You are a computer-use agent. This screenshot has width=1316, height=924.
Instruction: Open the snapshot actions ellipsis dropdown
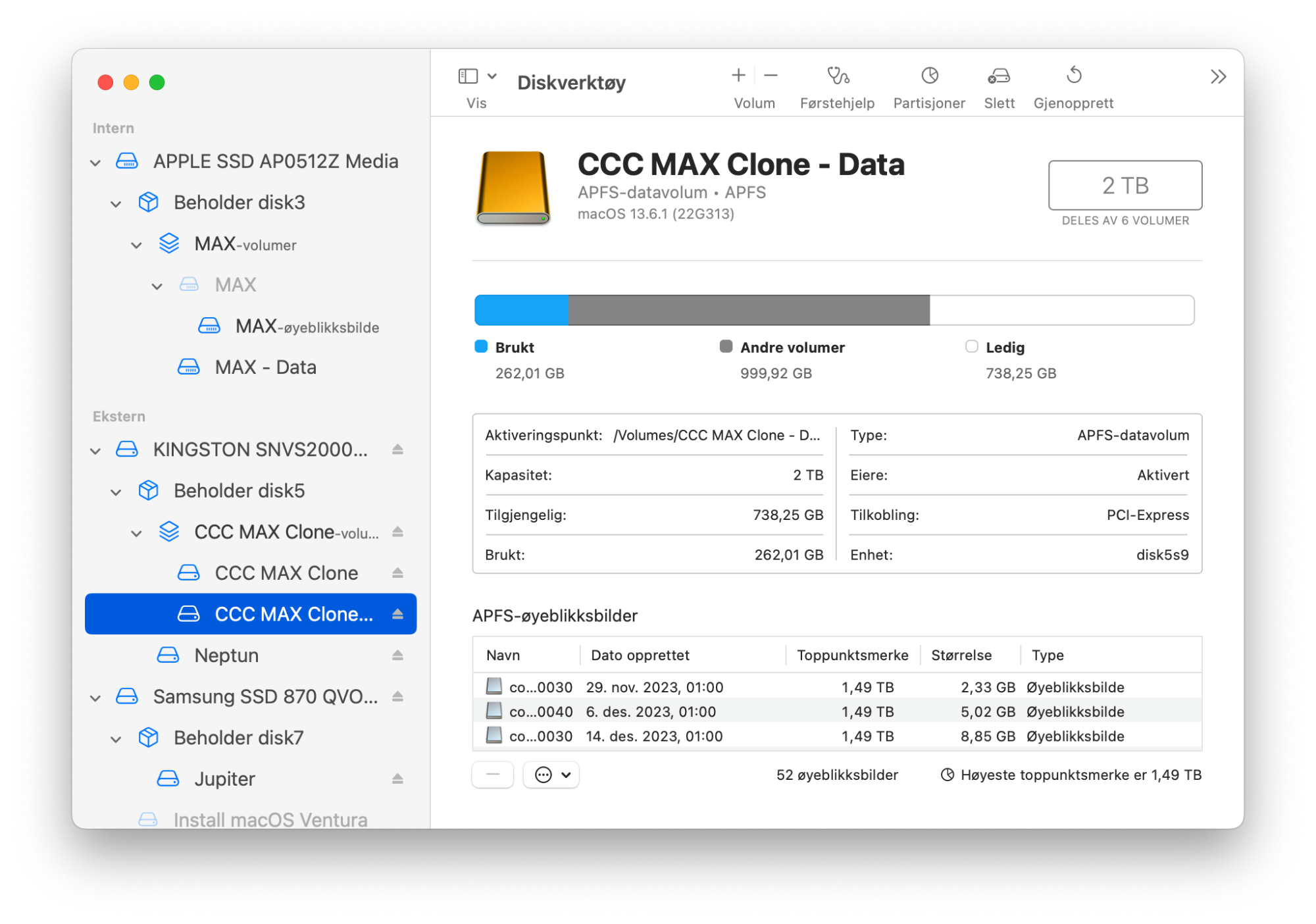[551, 775]
